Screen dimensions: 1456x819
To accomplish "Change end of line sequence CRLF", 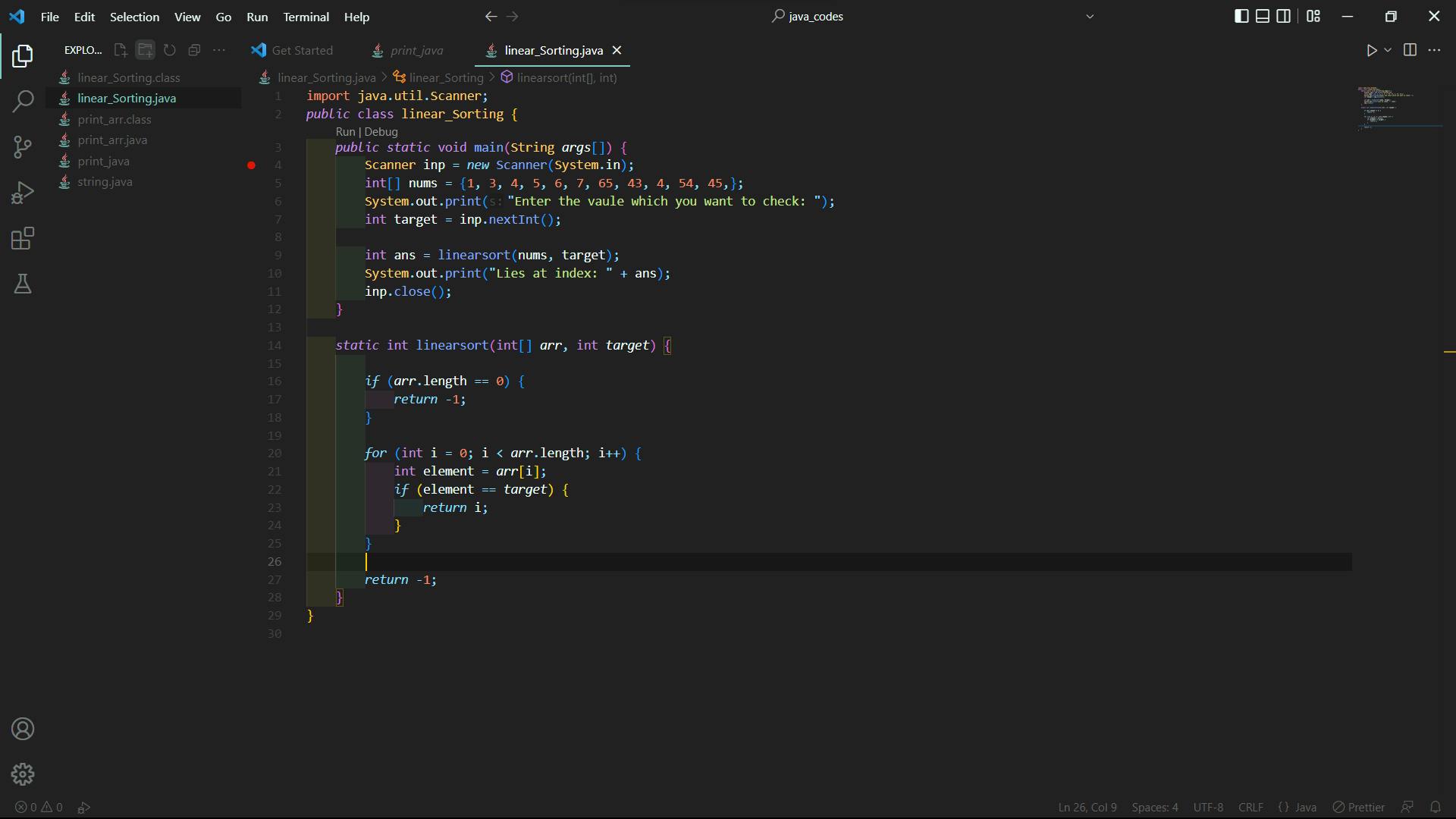I will (x=1250, y=807).
